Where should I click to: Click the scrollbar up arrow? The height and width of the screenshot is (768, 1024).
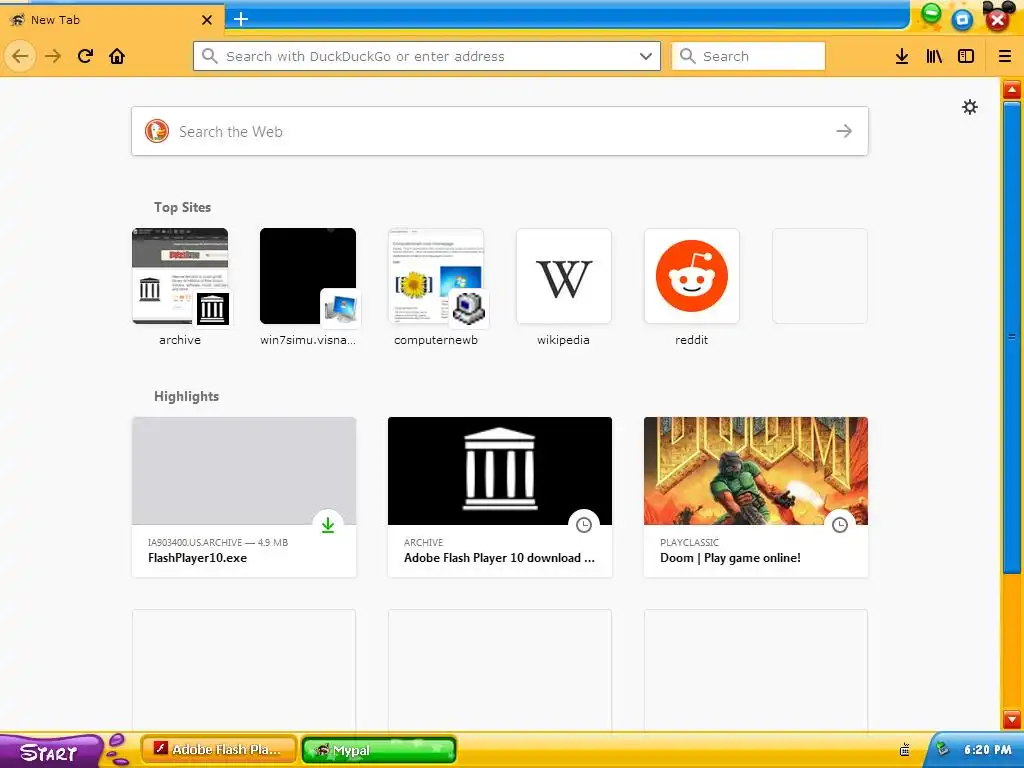tap(1012, 89)
